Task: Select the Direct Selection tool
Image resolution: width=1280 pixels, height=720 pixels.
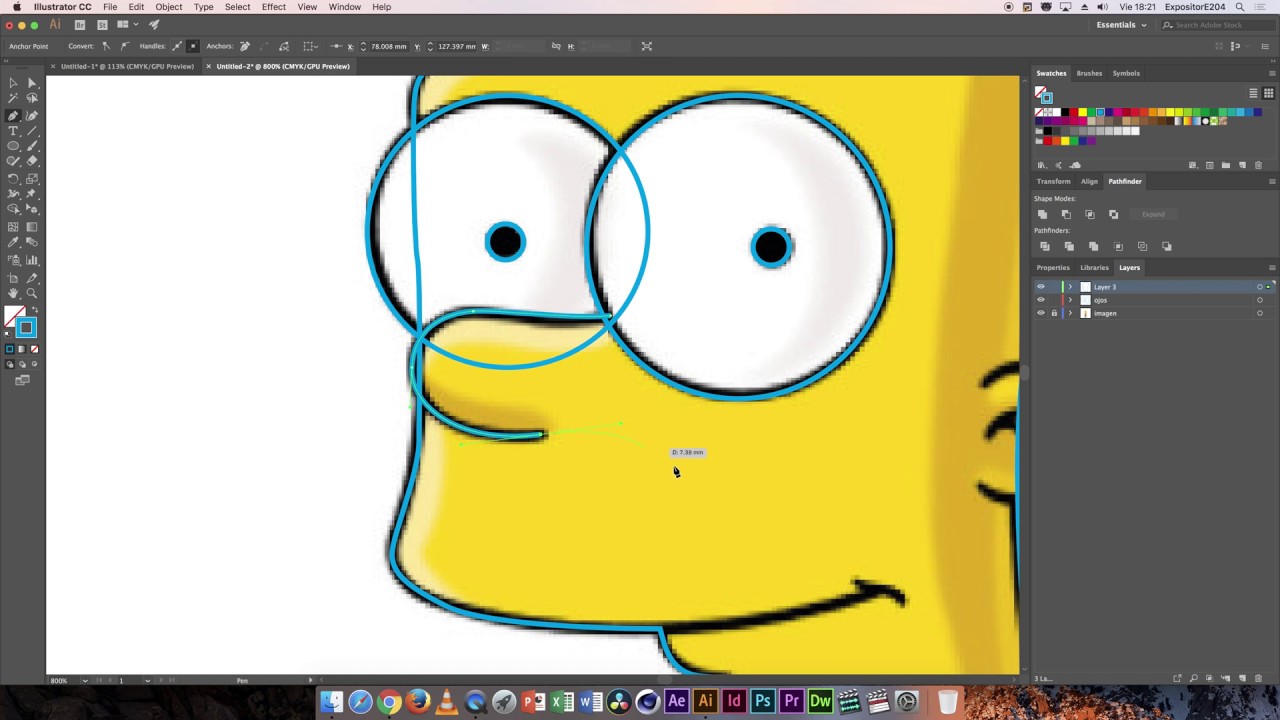Action: [x=32, y=83]
